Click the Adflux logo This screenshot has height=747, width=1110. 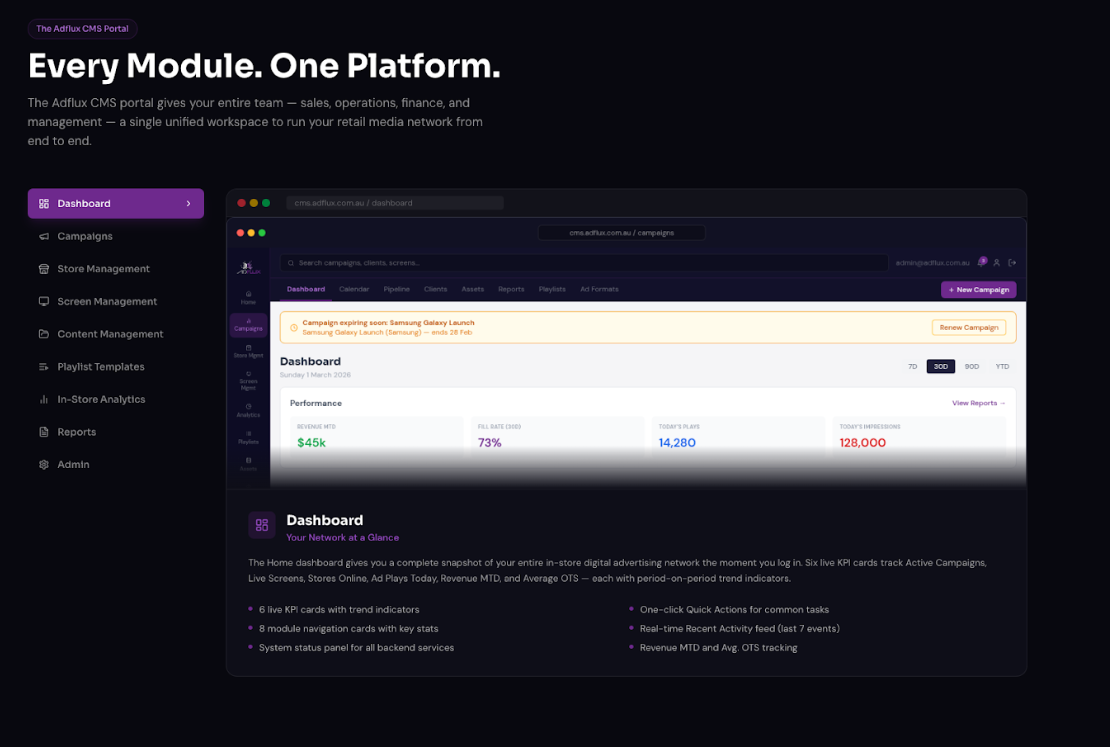click(x=248, y=267)
